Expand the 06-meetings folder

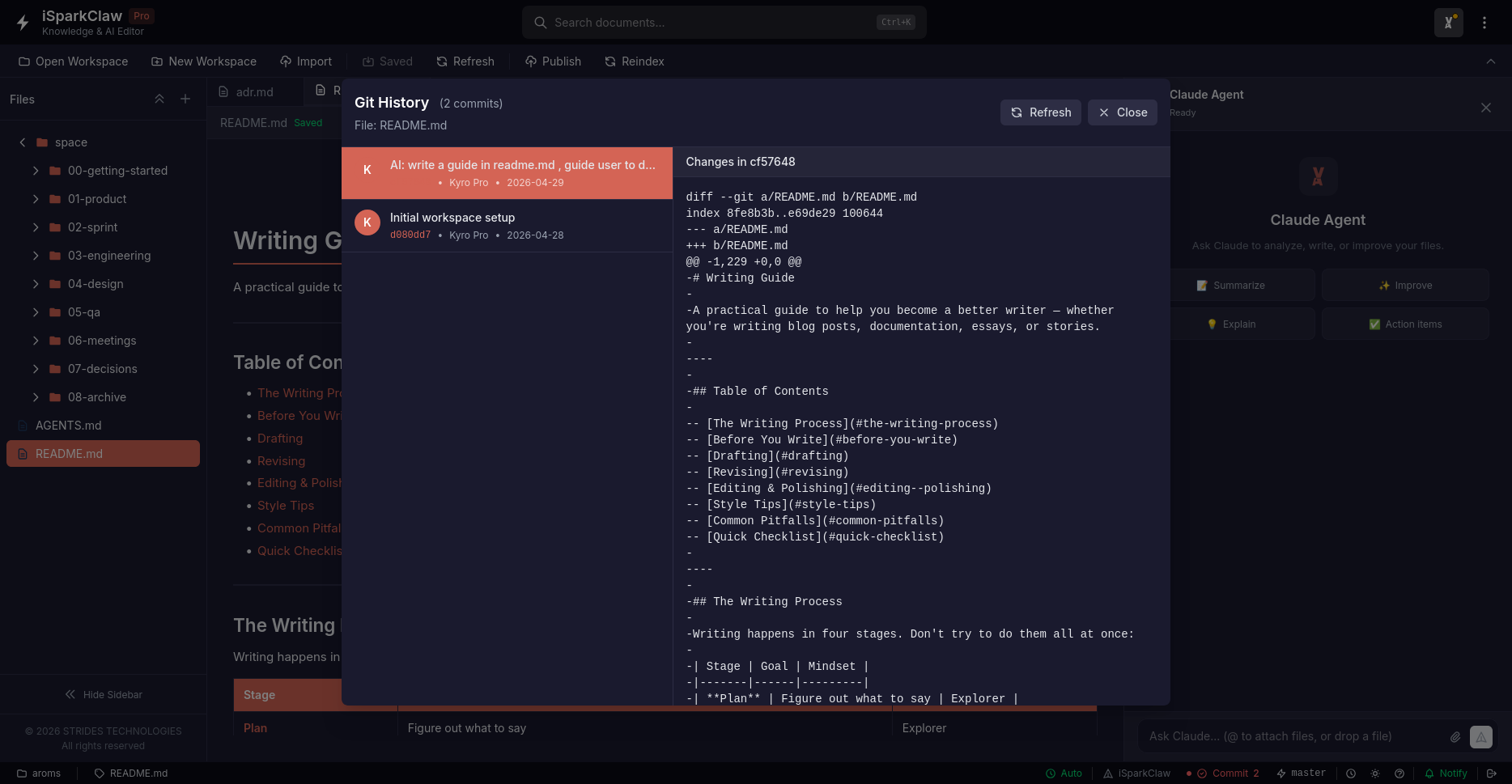pos(36,341)
